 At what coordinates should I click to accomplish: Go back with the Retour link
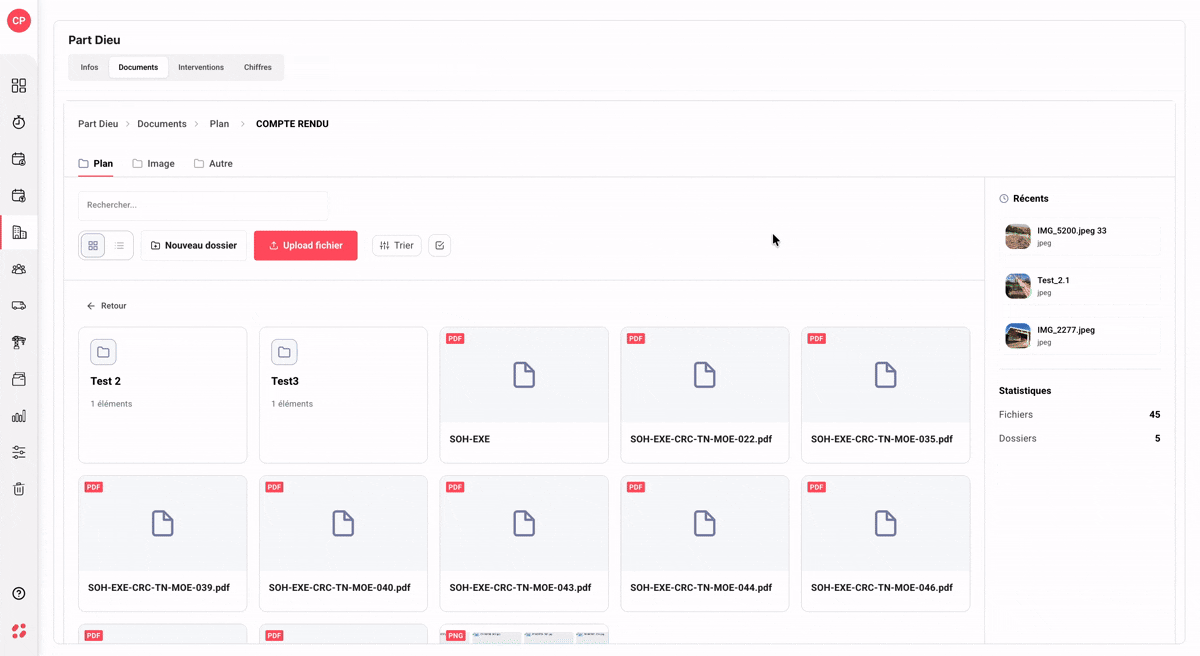pyautogui.click(x=106, y=306)
